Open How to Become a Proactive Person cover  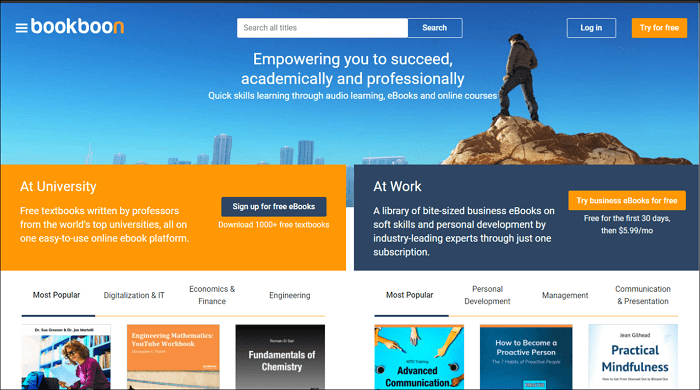[x=526, y=357]
